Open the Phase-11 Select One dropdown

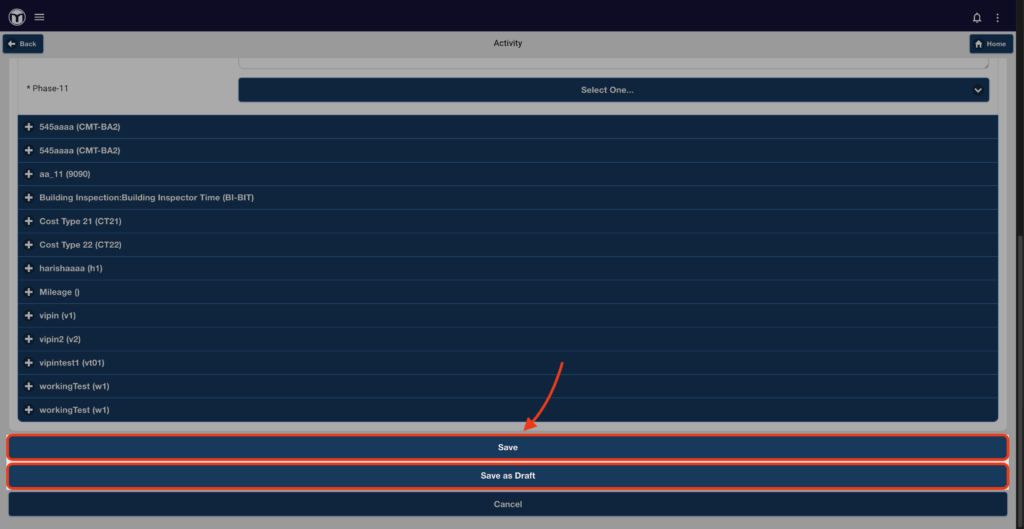point(613,90)
